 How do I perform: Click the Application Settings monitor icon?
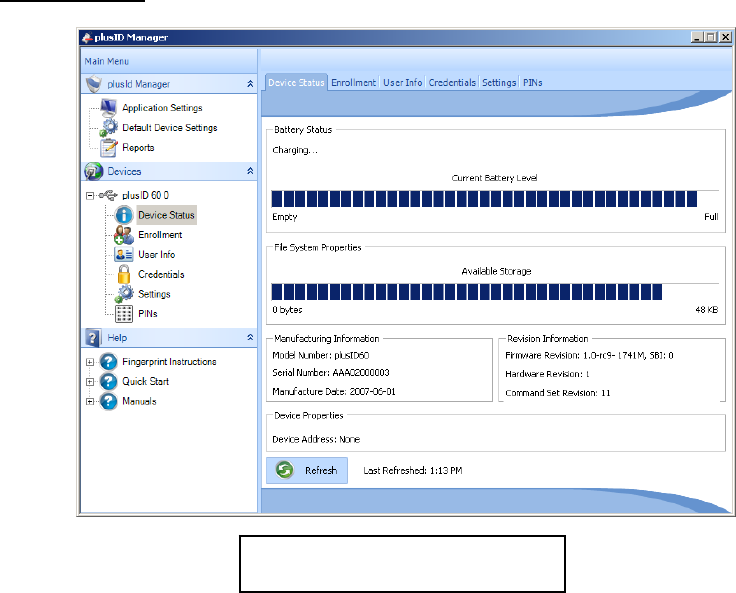[108, 108]
